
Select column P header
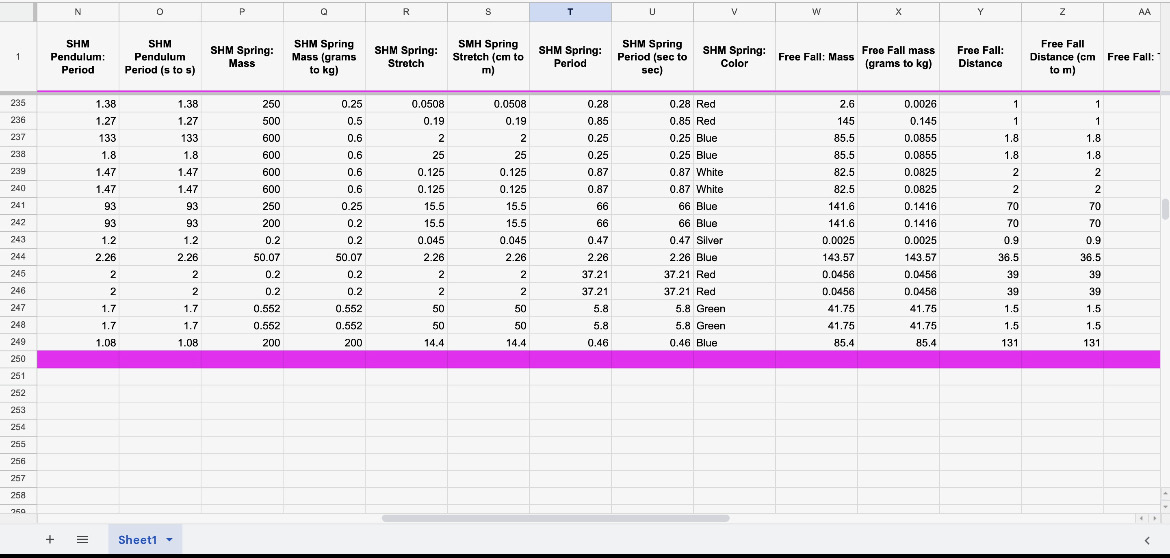(243, 12)
